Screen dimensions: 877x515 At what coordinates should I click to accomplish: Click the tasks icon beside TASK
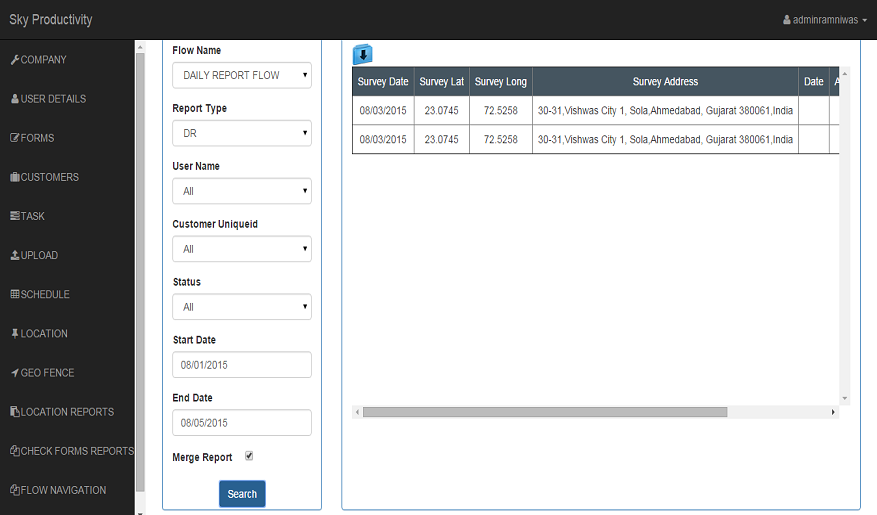tap(15, 216)
